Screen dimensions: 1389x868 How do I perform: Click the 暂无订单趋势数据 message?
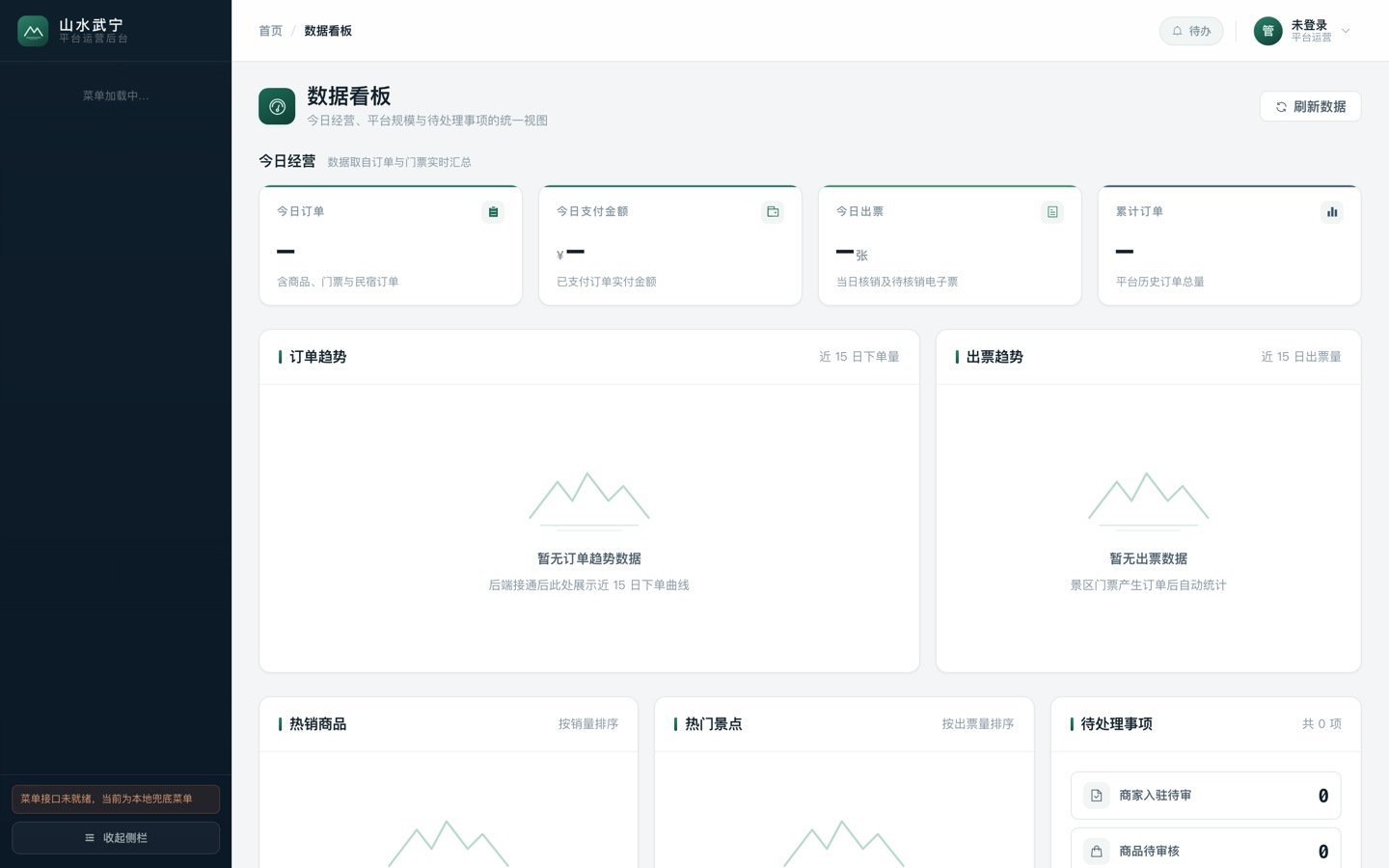589,558
